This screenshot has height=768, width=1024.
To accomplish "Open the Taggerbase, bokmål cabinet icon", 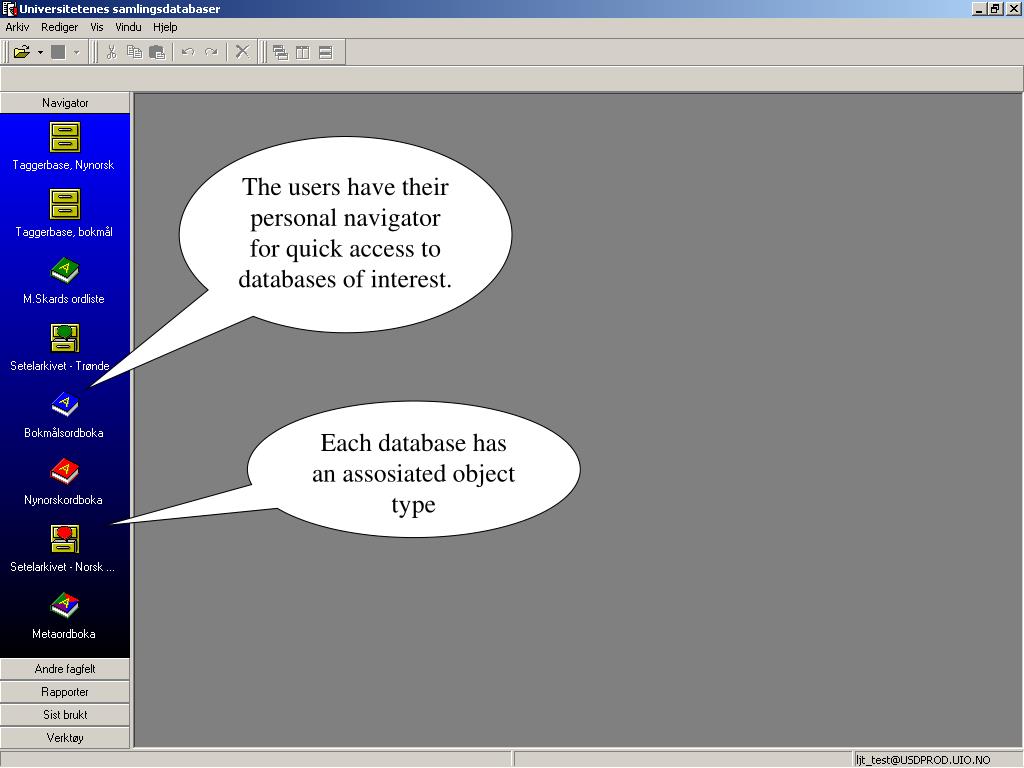I will tap(65, 204).
